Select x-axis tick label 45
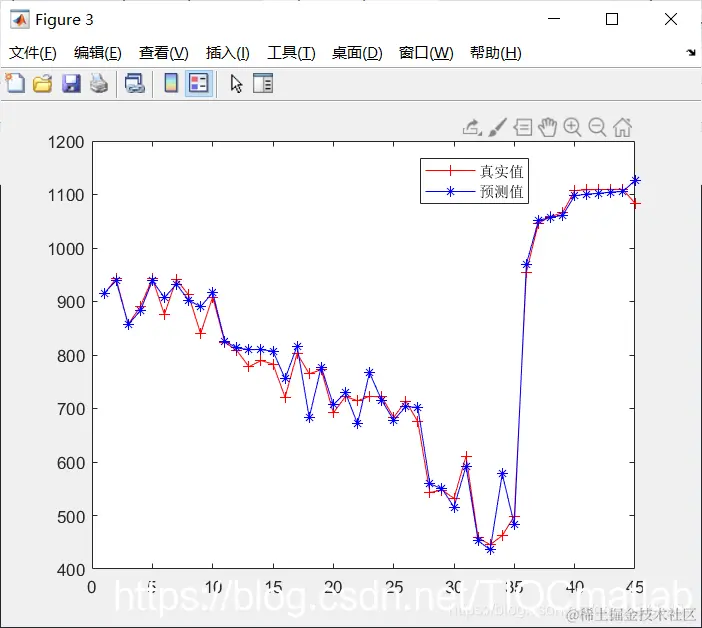702x628 pixels. click(634, 587)
